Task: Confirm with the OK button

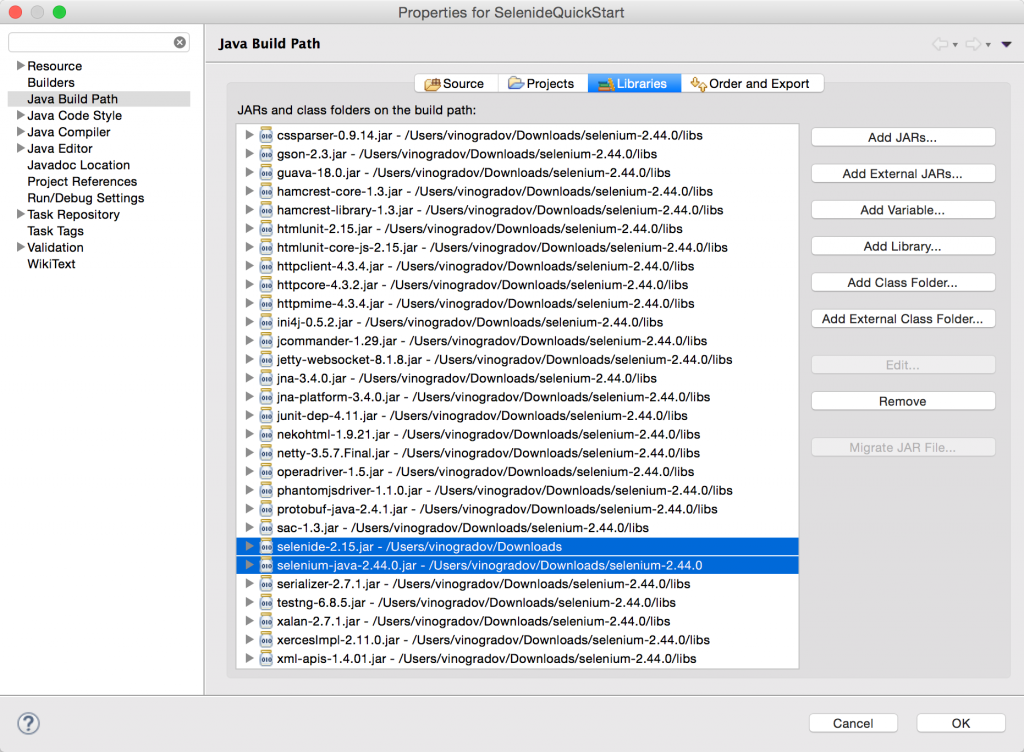Action: pyautogui.click(x=961, y=723)
